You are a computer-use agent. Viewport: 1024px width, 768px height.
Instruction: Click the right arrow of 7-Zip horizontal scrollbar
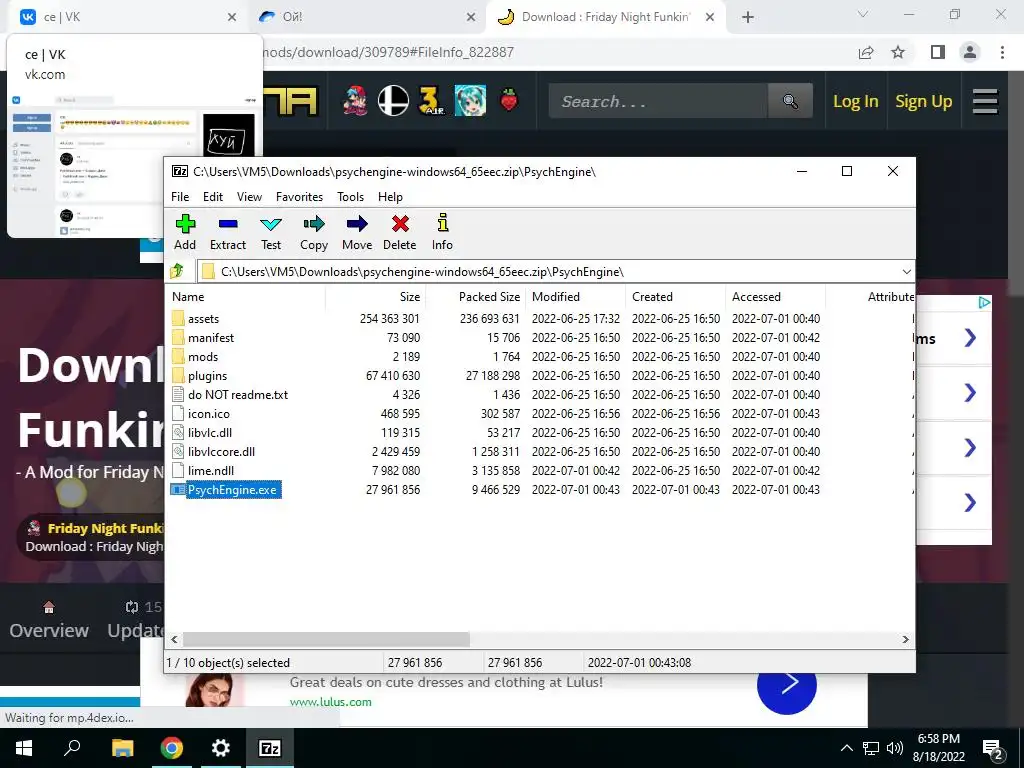coord(906,639)
